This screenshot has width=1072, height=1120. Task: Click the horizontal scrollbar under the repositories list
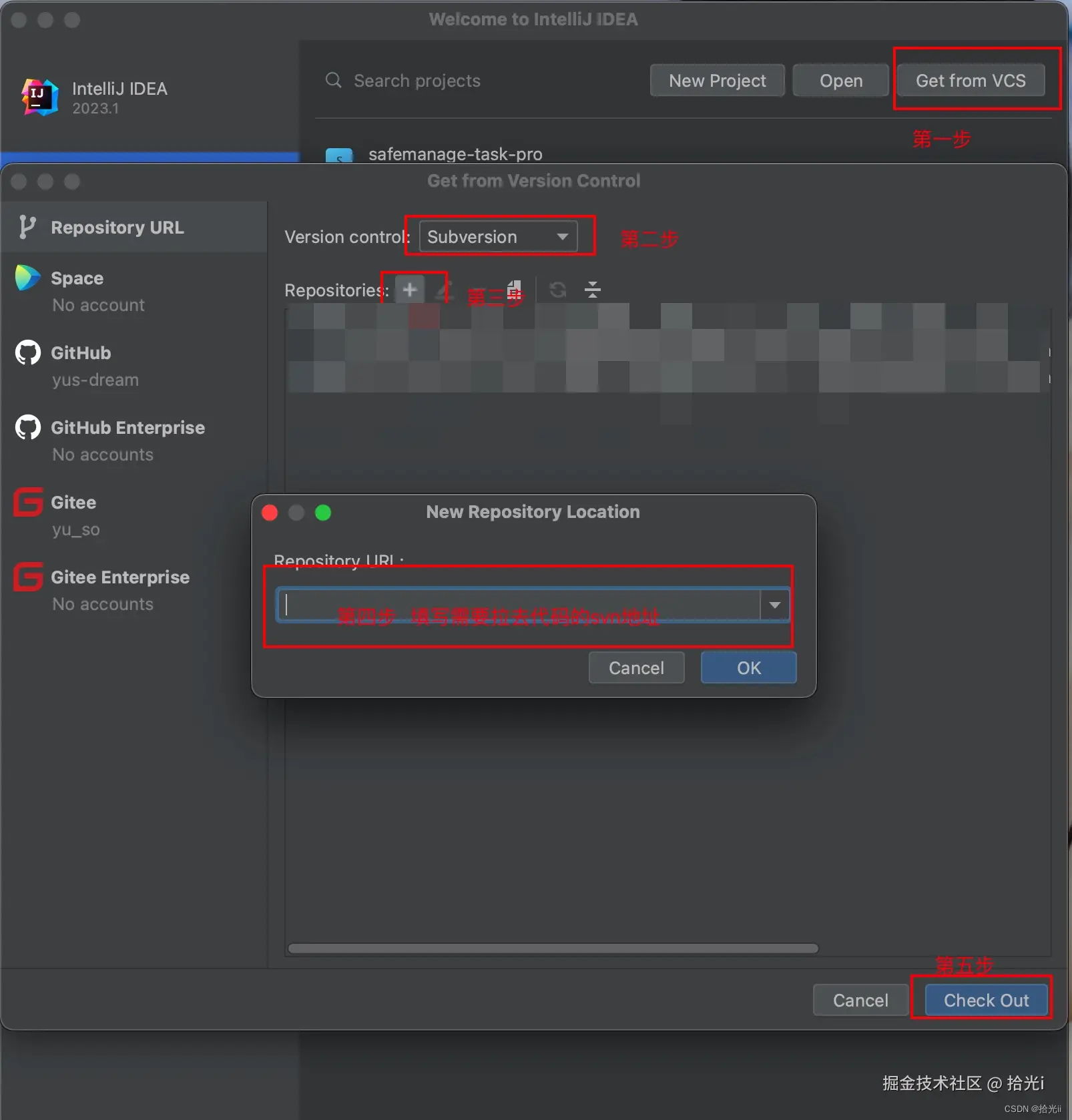tap(553, 948)
